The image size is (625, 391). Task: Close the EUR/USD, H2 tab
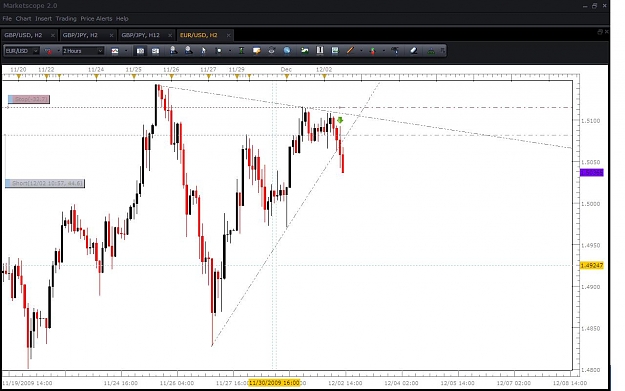228,35
